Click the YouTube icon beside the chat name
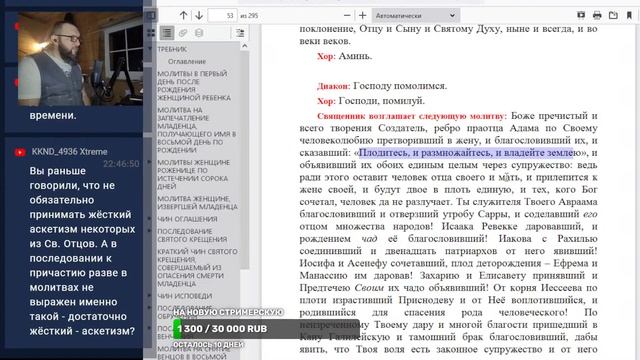This screenshot has width=640, height=360. tap(20, 152)
